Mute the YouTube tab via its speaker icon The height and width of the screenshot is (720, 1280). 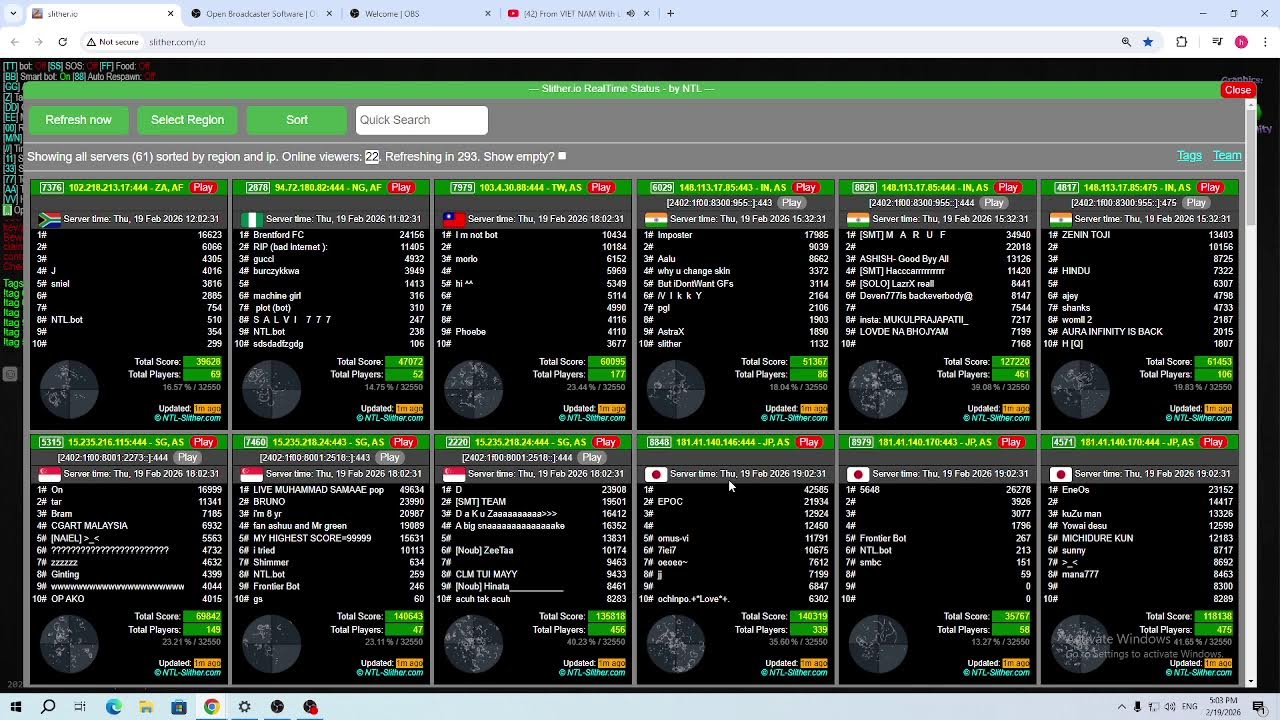pos(632,14)
